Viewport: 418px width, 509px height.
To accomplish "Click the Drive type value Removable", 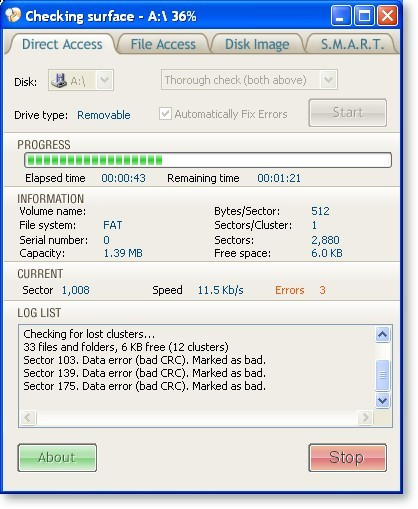I will (104, 115).
